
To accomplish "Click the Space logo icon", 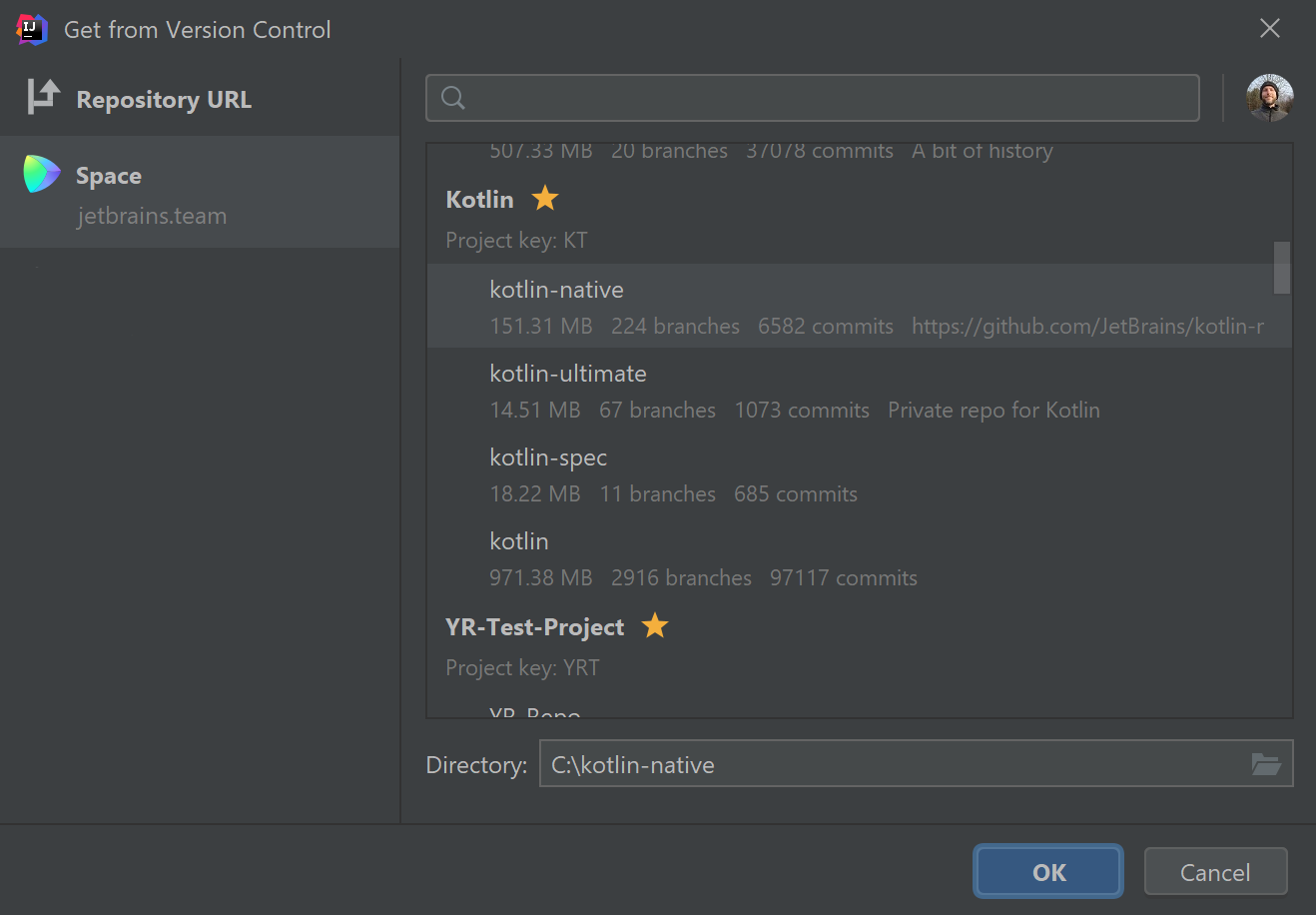I will pos(42,175).
